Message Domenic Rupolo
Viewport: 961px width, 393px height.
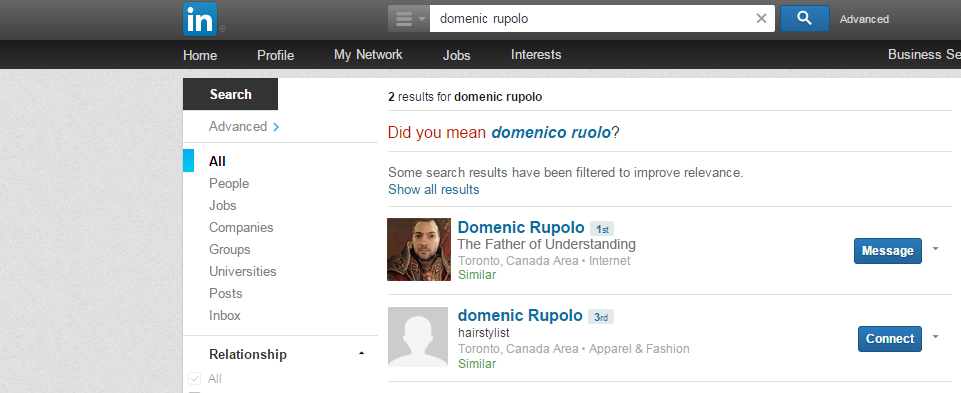887,251
